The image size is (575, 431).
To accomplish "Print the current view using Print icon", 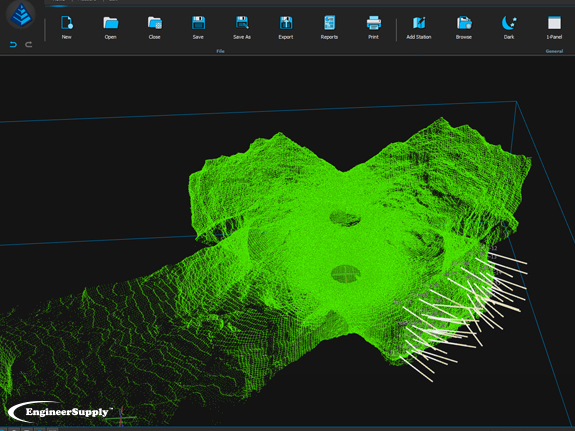I will (373, 27).
